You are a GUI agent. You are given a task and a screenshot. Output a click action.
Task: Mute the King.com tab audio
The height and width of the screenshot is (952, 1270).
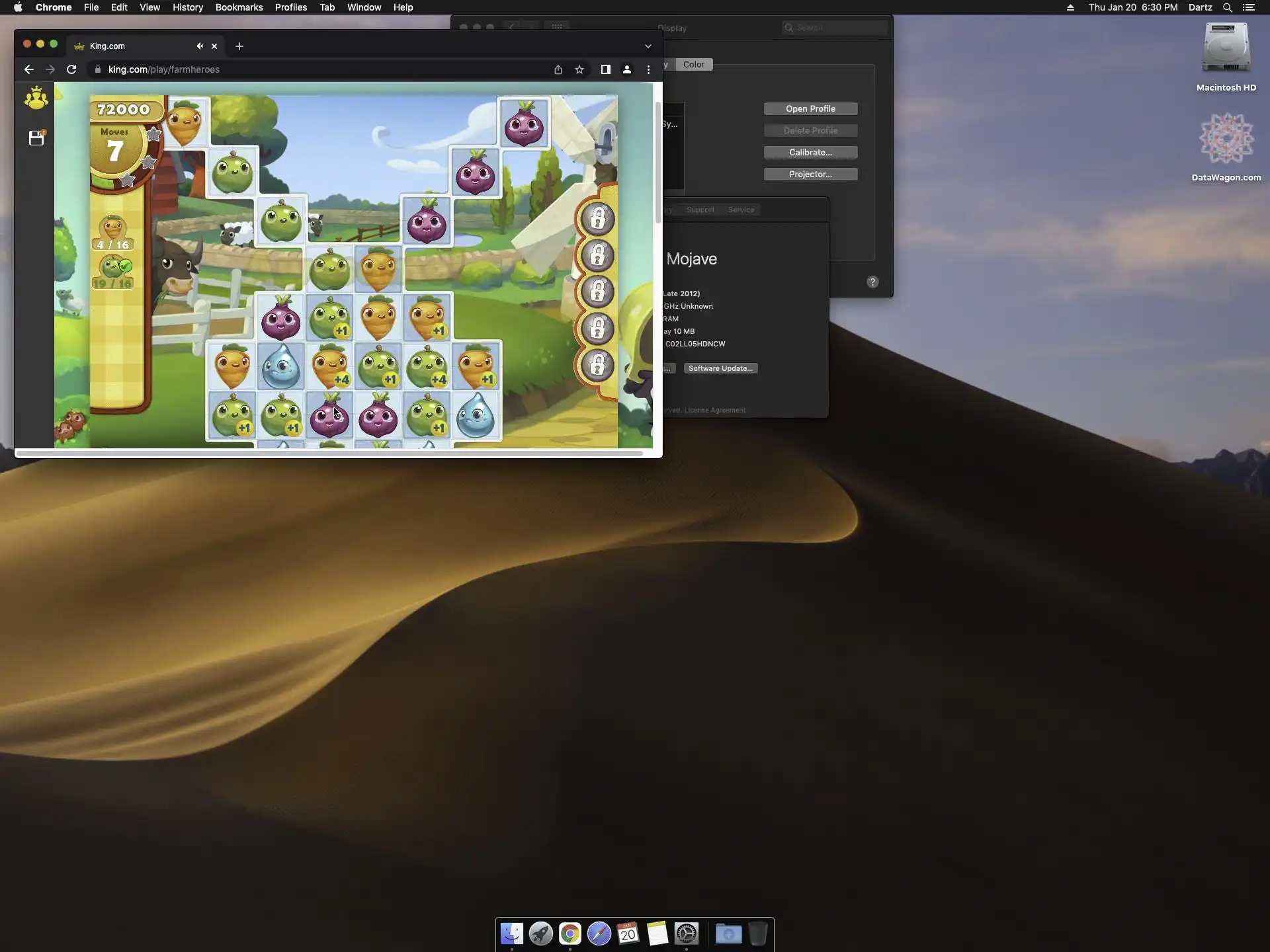(x=199, y=46)
